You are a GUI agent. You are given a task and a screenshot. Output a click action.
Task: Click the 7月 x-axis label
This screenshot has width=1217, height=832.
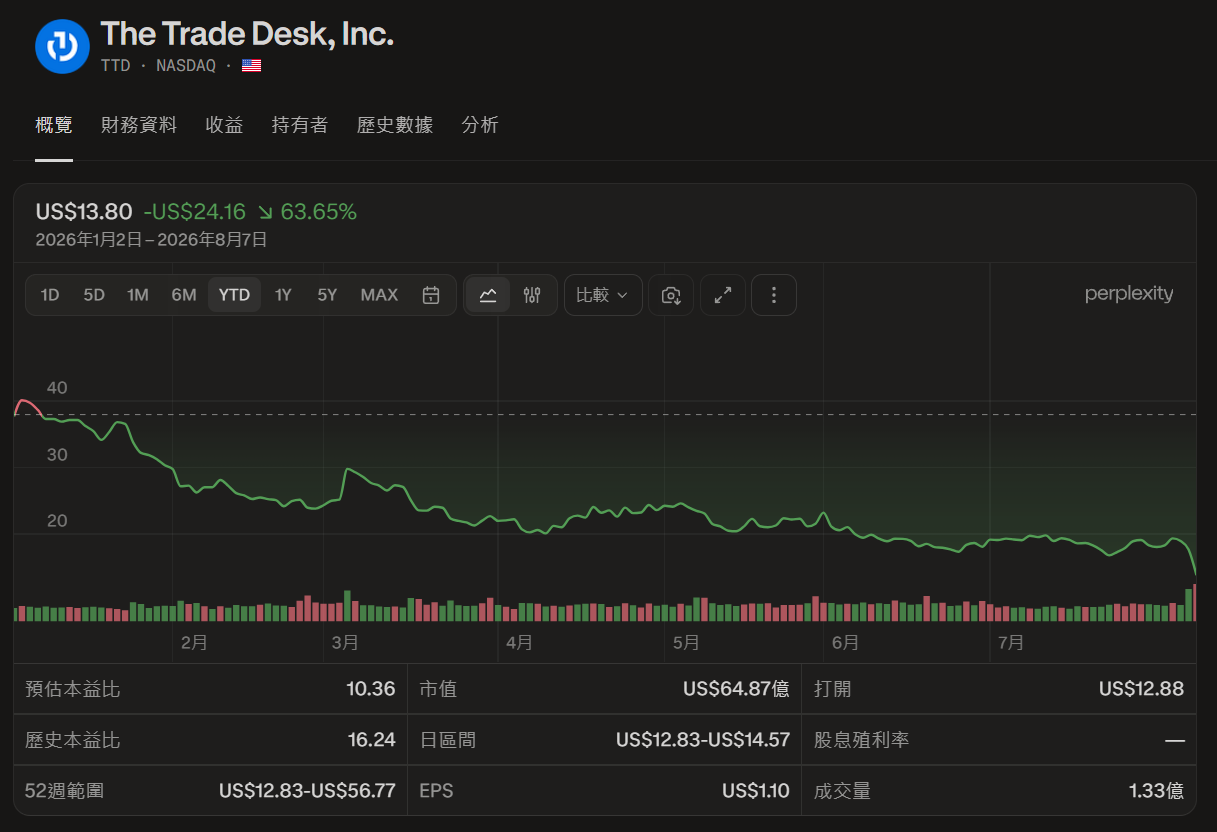pos(1011,643)
